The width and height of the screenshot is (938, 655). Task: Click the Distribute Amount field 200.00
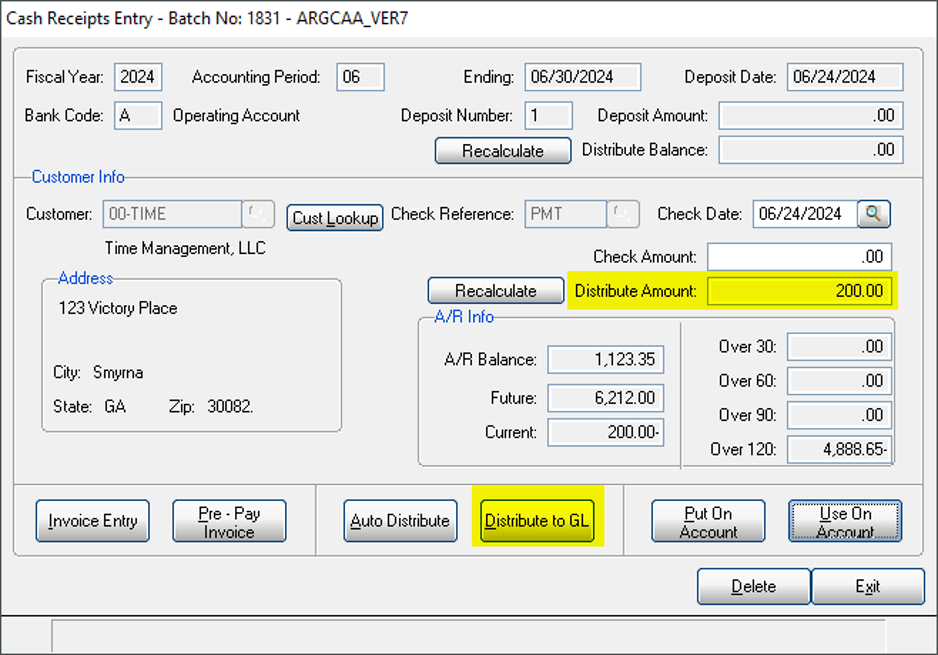pyautogui.click(x=800, y=291)
